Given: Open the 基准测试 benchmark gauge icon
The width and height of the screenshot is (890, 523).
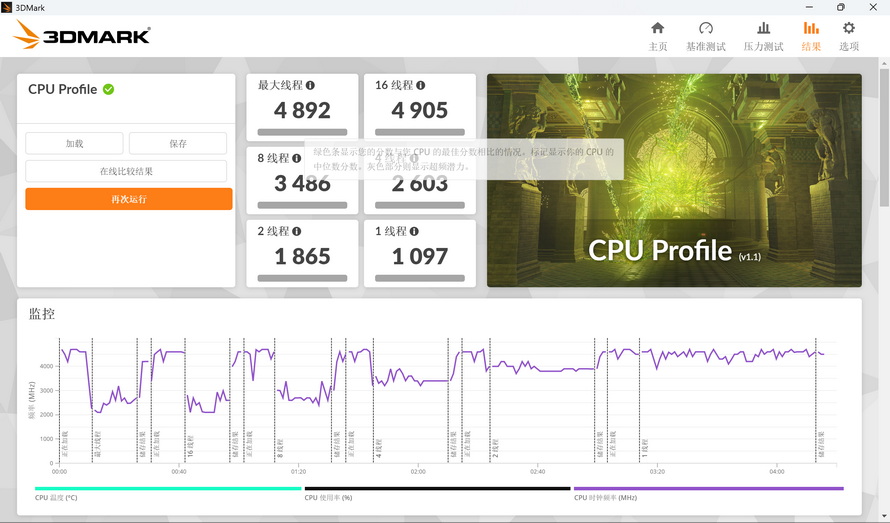Looking at the screenshot, I should click(x=706, y=28).
